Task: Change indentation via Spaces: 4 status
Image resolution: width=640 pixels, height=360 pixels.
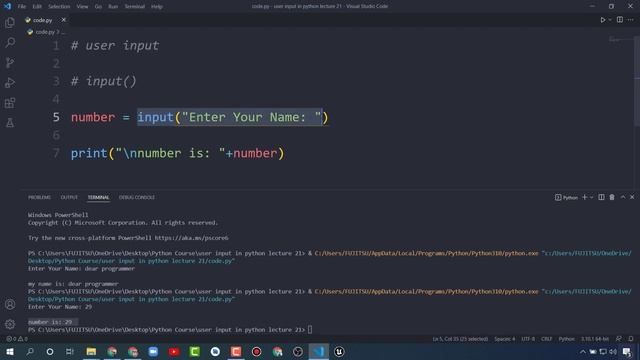Action: coord(504,339)
